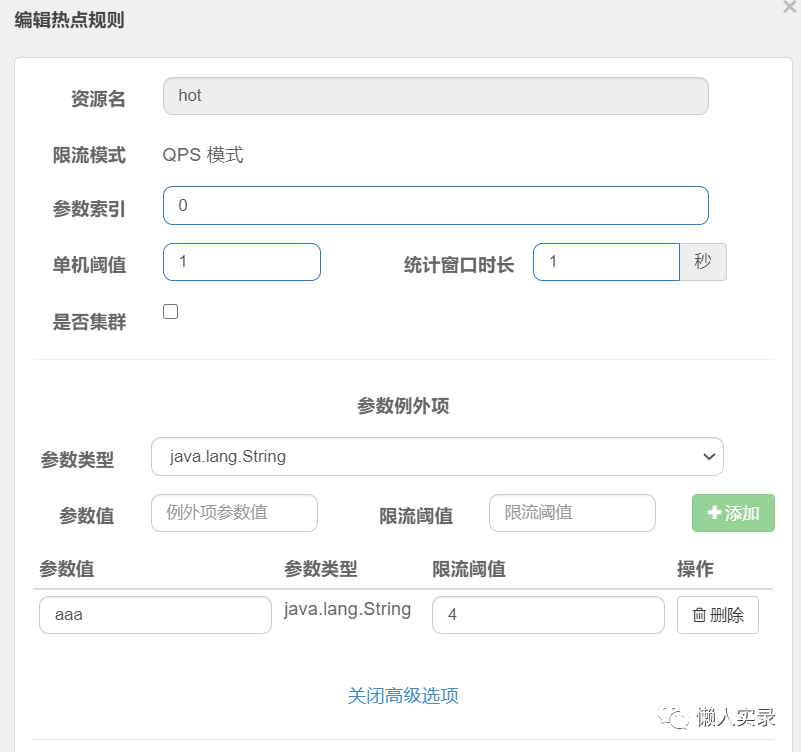Click the trash icon in 删除 button

pos(699,615)
